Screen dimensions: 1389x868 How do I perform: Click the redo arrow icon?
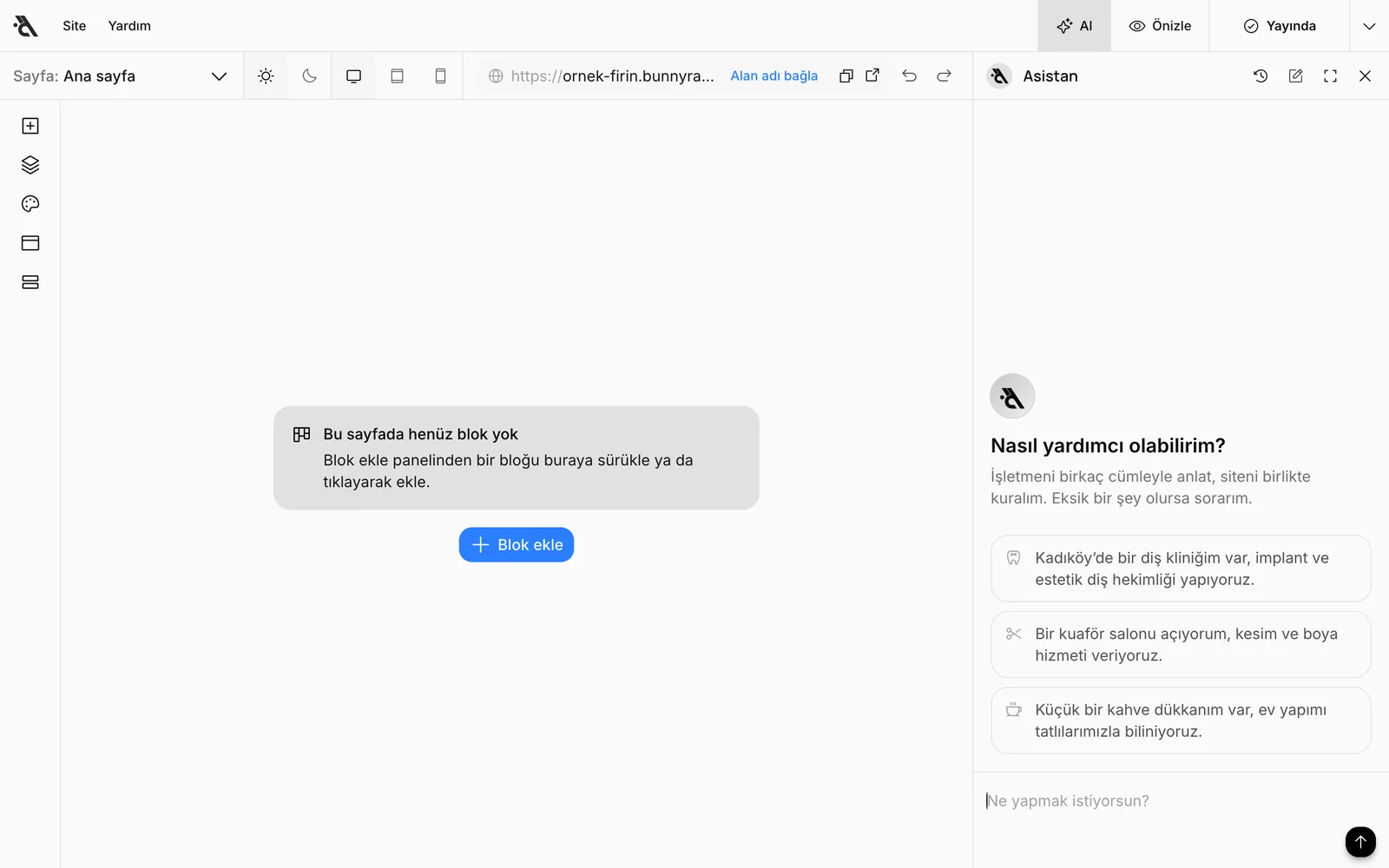(x=944, y=76)
